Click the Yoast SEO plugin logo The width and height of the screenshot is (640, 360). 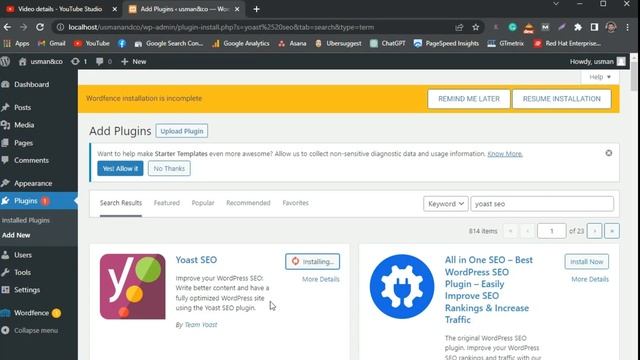(133, 286)
